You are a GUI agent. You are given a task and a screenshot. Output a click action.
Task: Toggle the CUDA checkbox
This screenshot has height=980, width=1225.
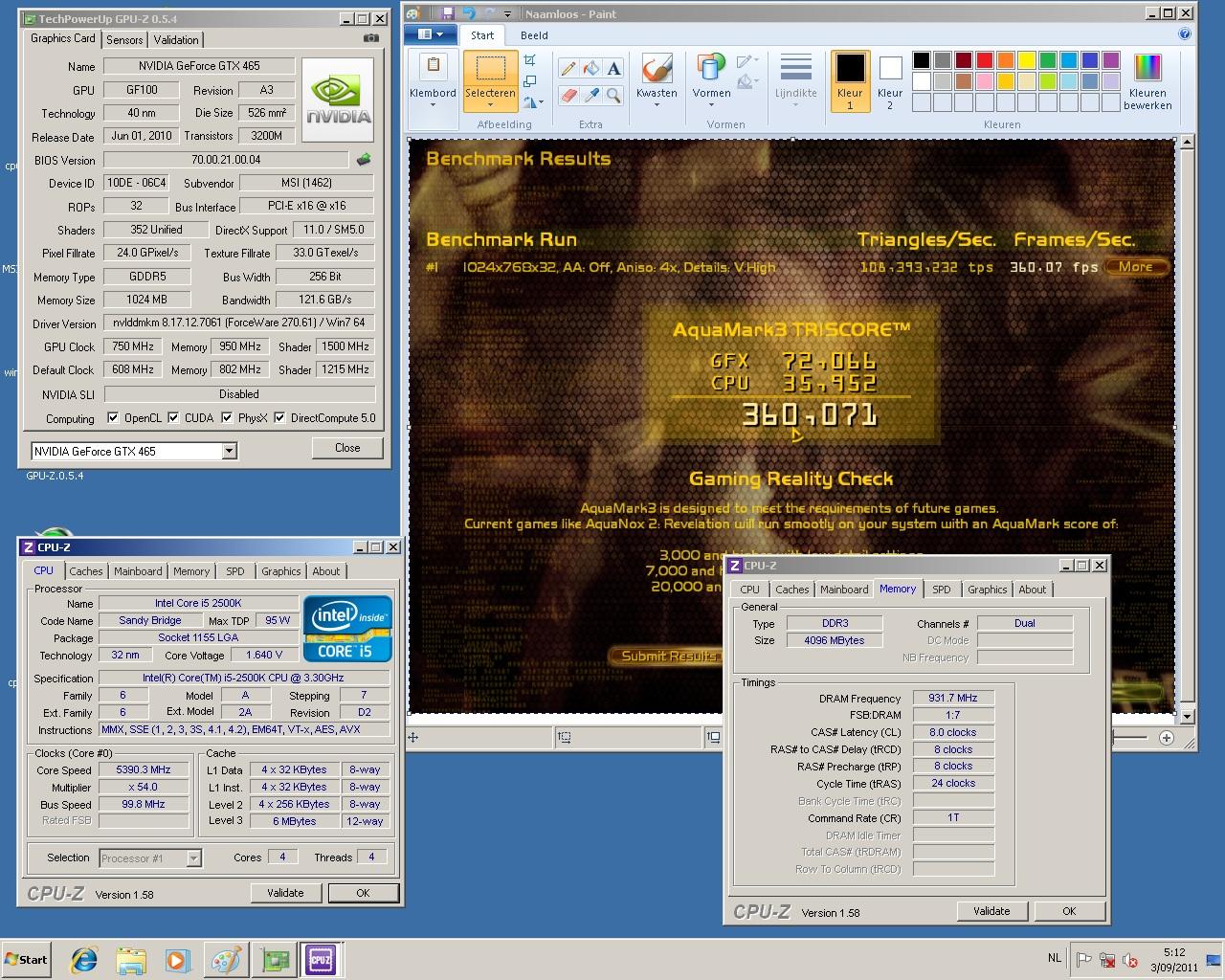tap(173, 417)
